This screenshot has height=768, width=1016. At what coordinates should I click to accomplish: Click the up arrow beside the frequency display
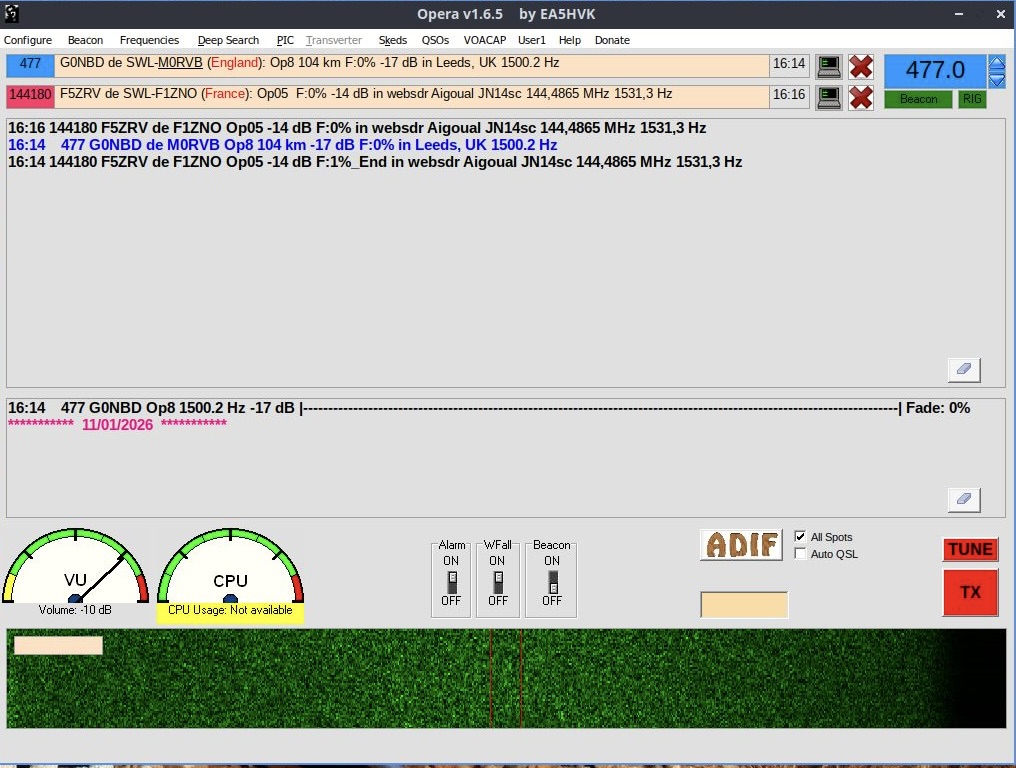(x=997, y=62)
